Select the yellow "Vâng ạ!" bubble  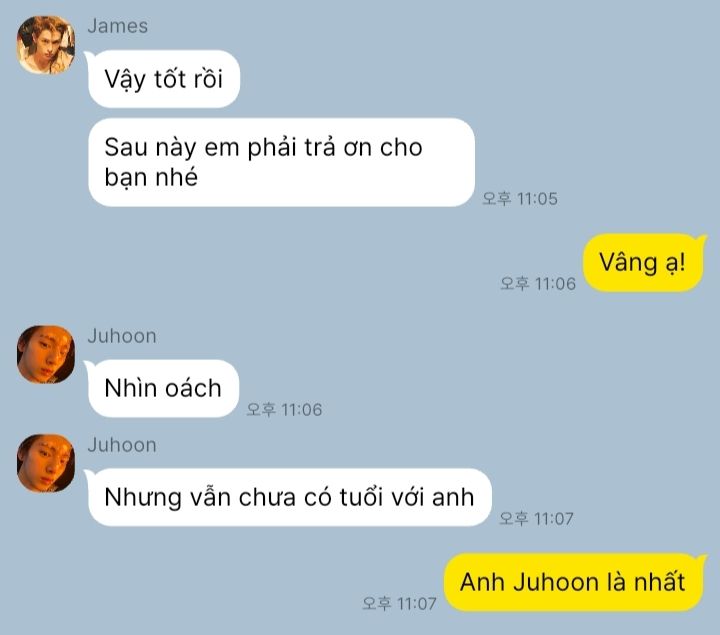point(643,263)
